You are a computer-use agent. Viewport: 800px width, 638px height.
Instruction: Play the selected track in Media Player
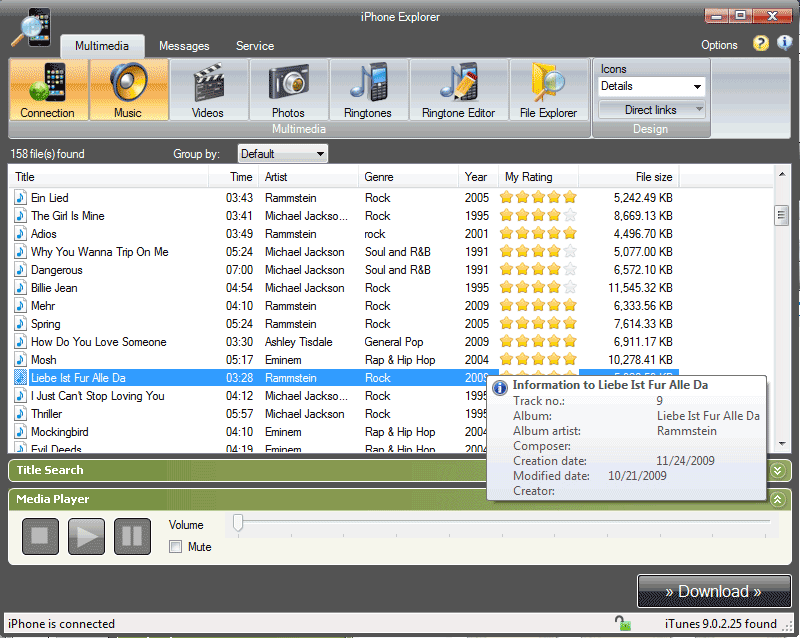(x=86, y=536)
